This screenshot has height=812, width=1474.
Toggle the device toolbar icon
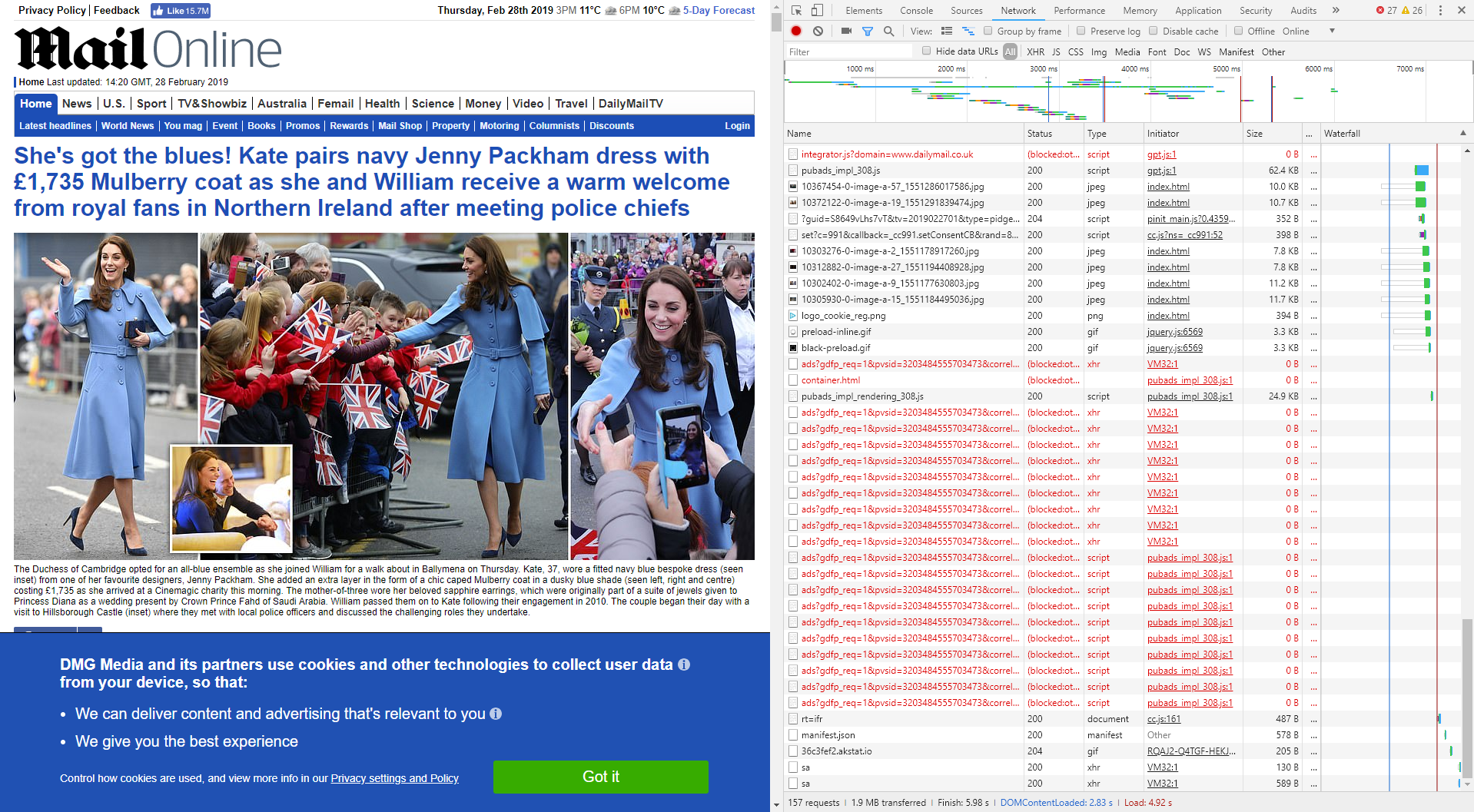[817, 11]
